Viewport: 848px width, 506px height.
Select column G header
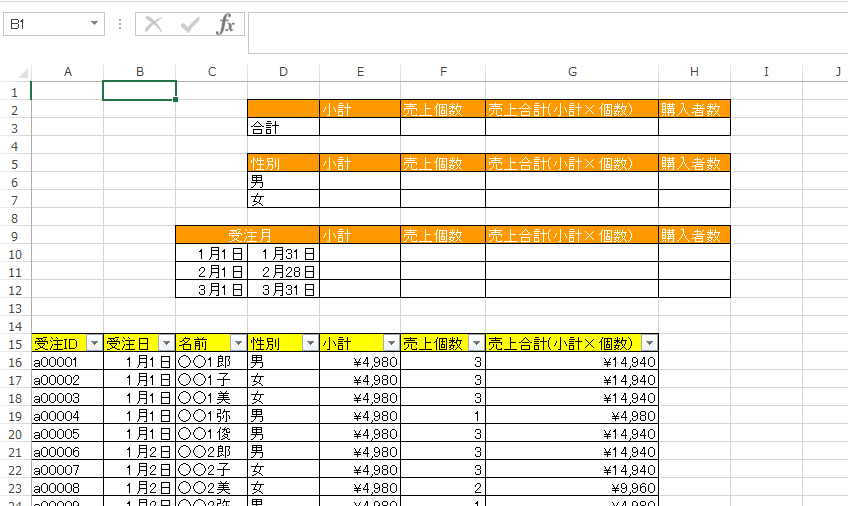coord(571,71)
